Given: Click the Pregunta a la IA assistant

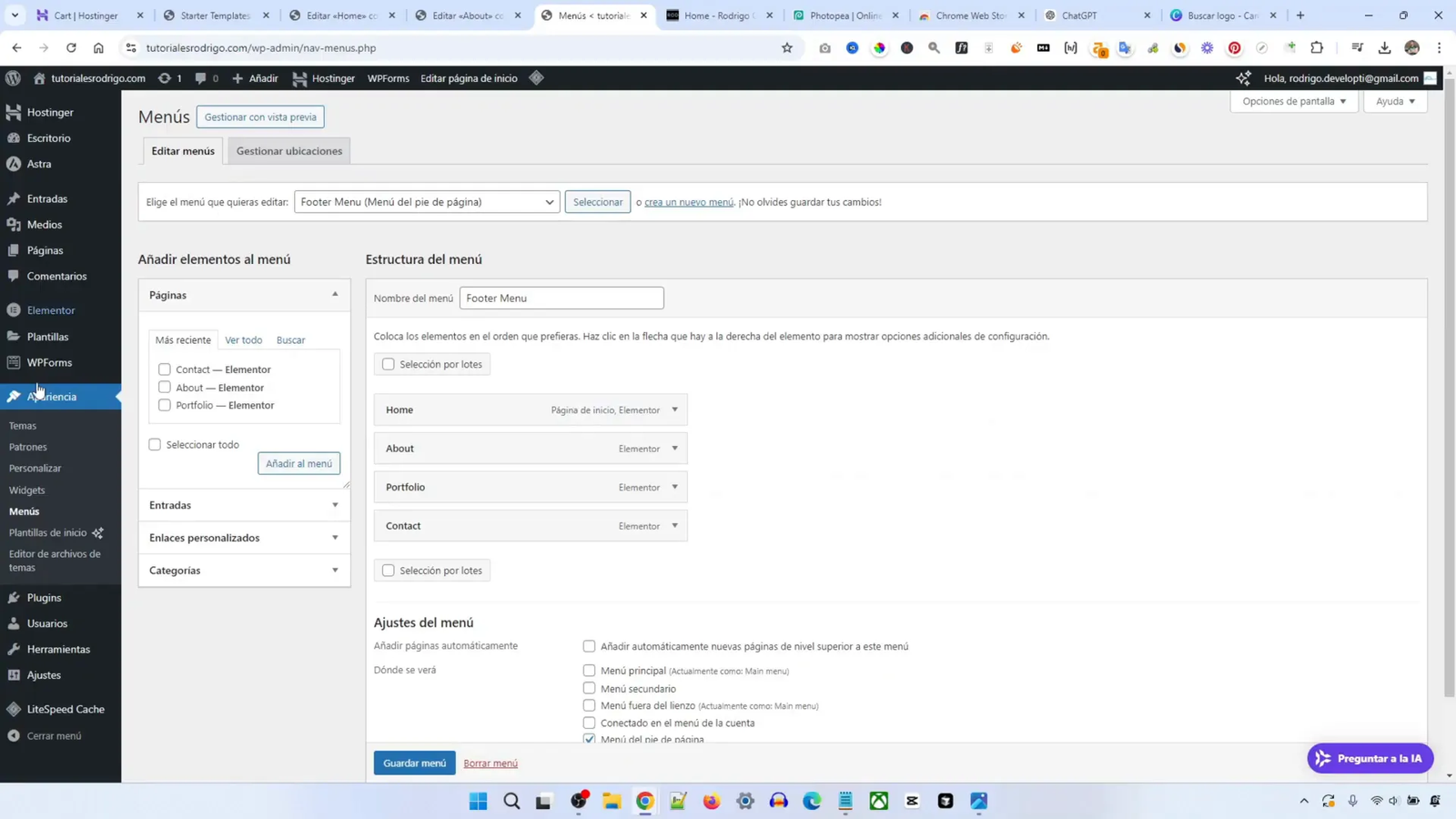Looking at the screenshot, I should (1369, 757).
